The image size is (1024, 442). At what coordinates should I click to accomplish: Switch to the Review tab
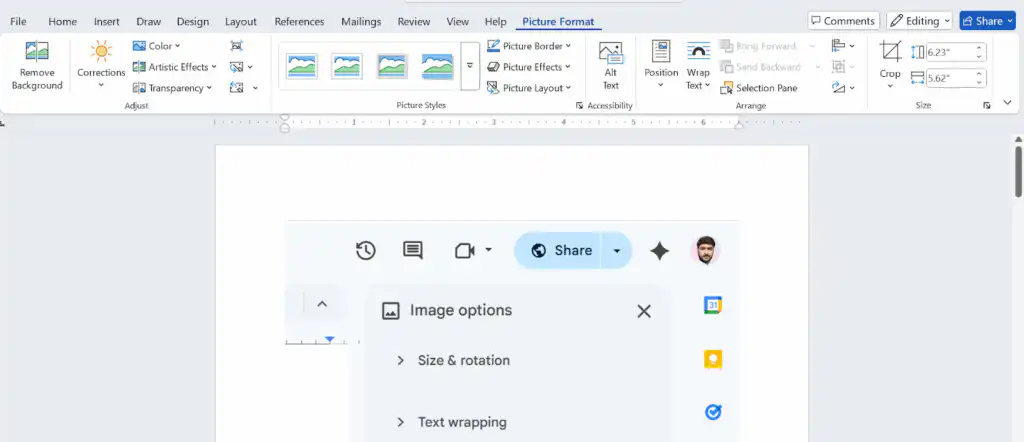414,22
